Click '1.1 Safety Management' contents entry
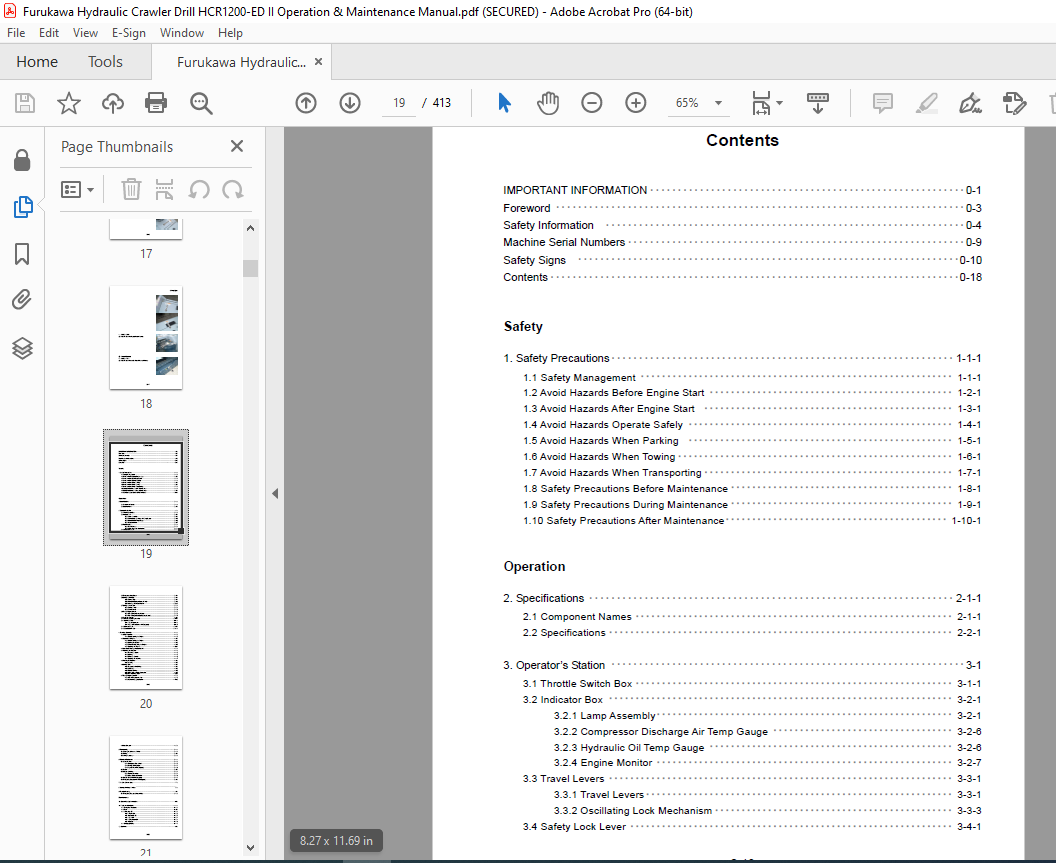The width and height of the screenshot is (1056, 863). 752,378
